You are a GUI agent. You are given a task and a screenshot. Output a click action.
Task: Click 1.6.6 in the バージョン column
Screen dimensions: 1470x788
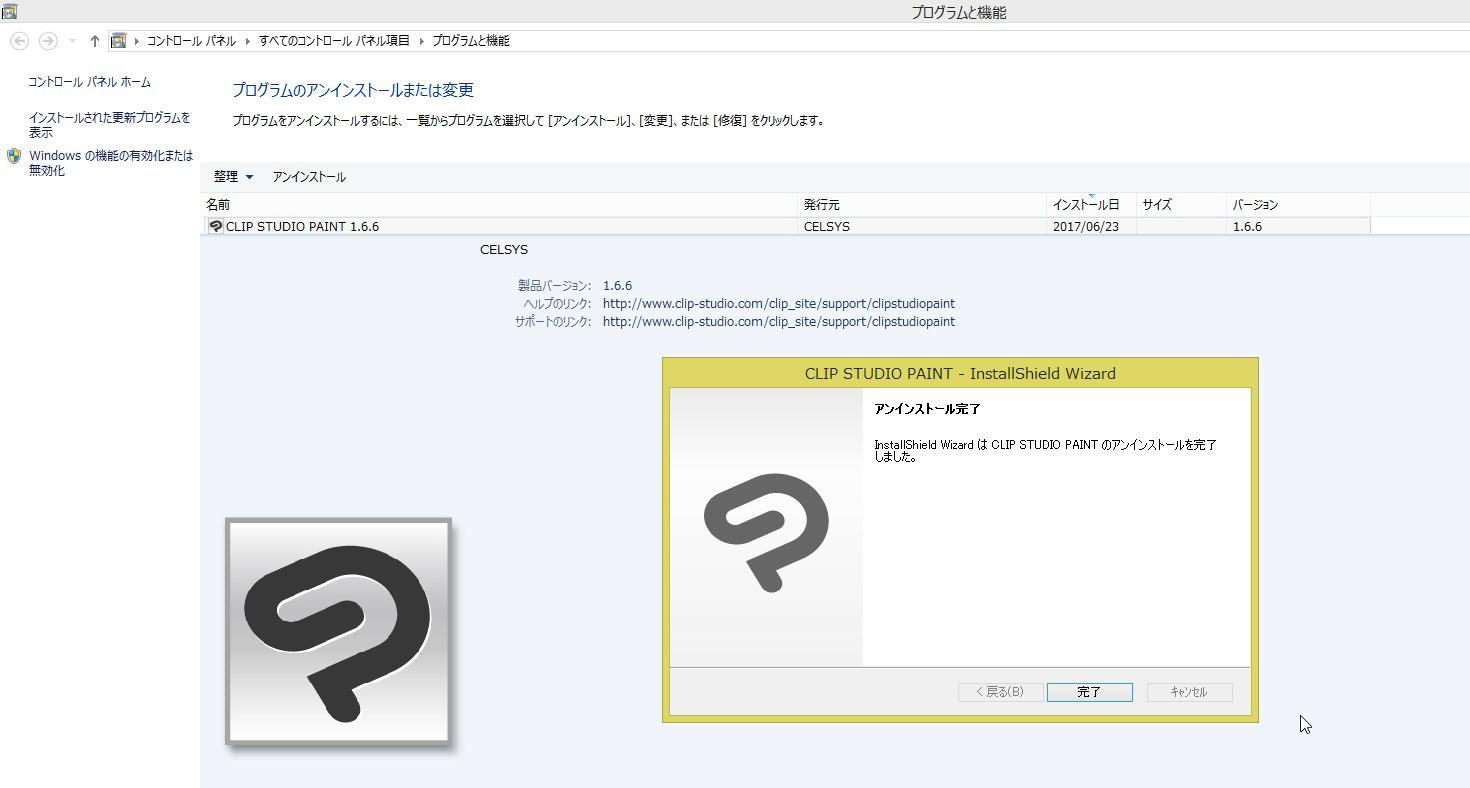(1247, 227)
